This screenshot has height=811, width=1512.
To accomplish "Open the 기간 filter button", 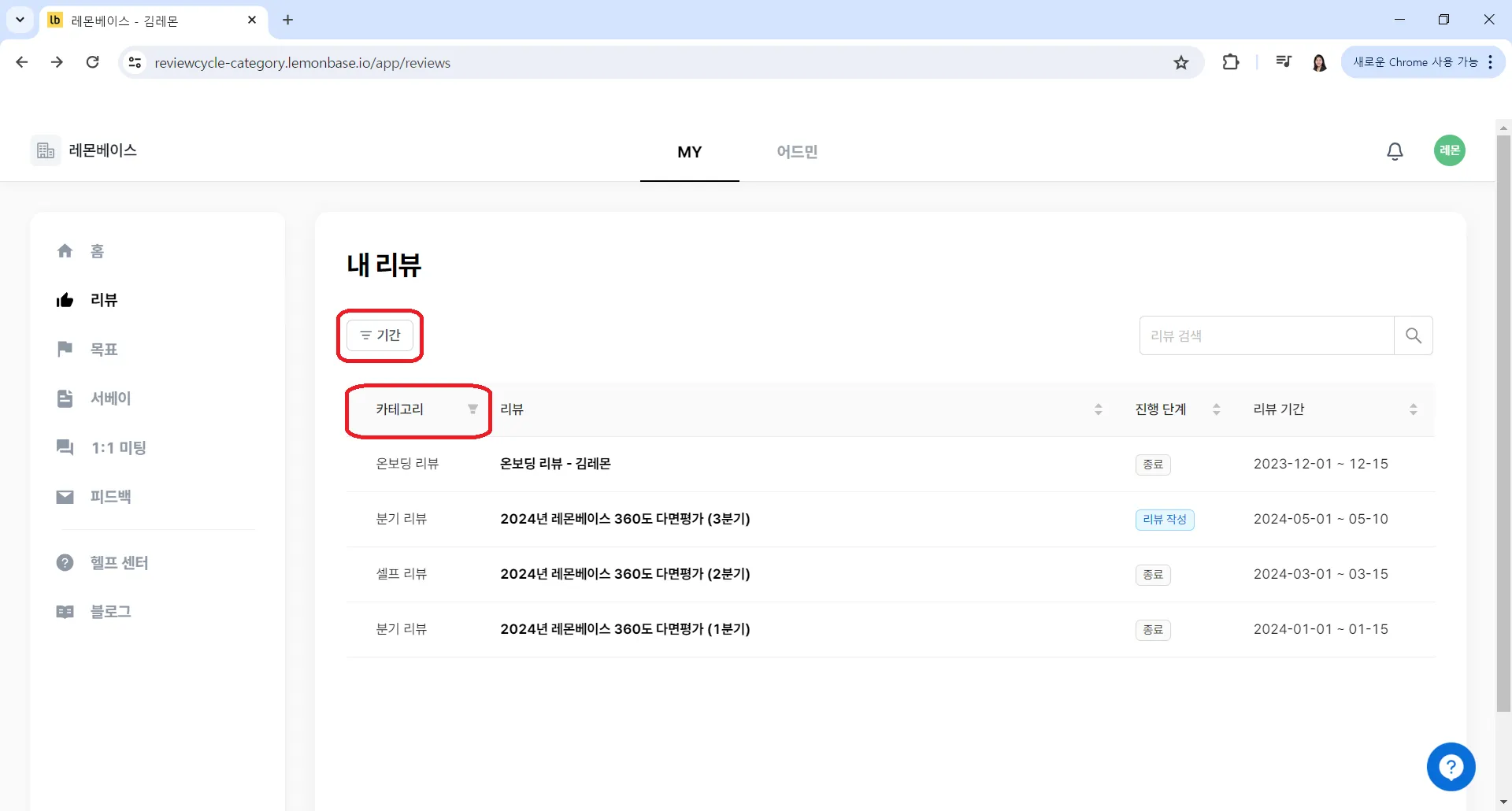I will (380, 335).
